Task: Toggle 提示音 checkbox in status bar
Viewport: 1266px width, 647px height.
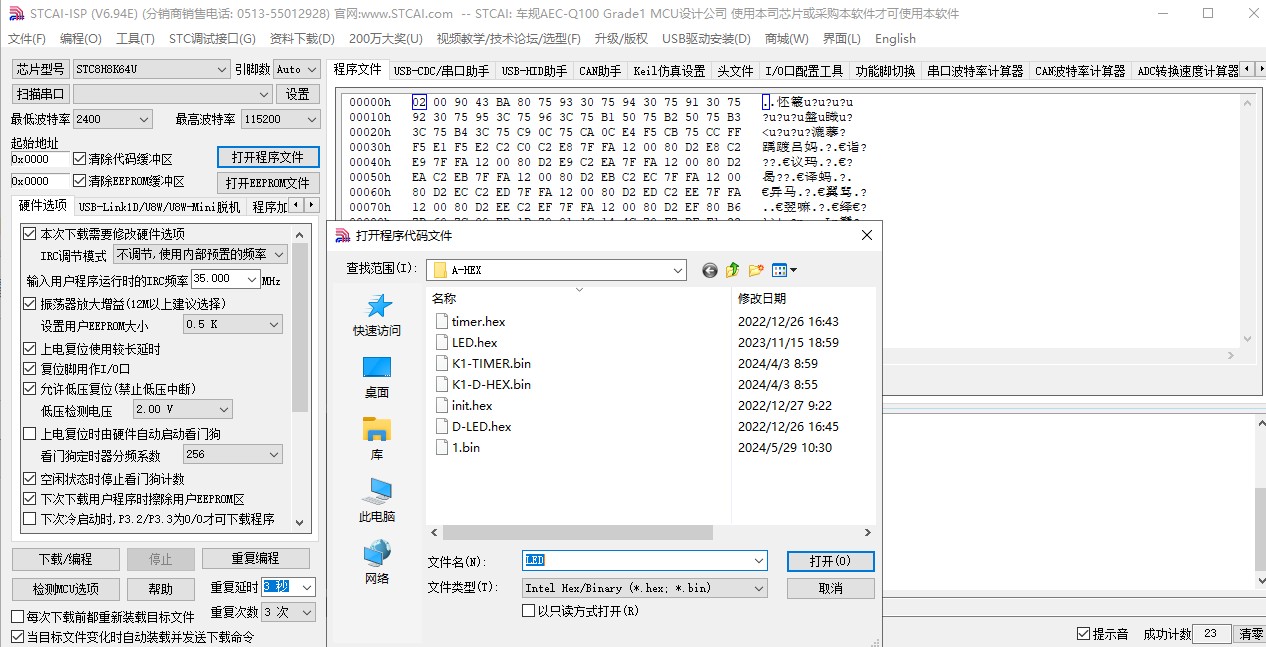Action: pyautogui.click(x=1083, y=634)
